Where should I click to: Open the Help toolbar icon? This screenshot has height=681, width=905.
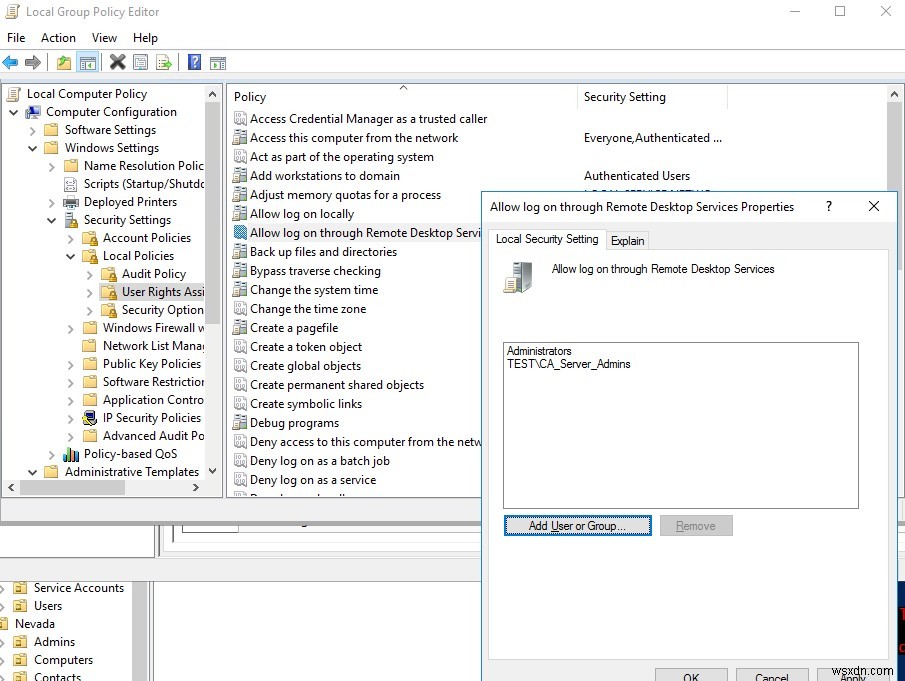point(193,61)
